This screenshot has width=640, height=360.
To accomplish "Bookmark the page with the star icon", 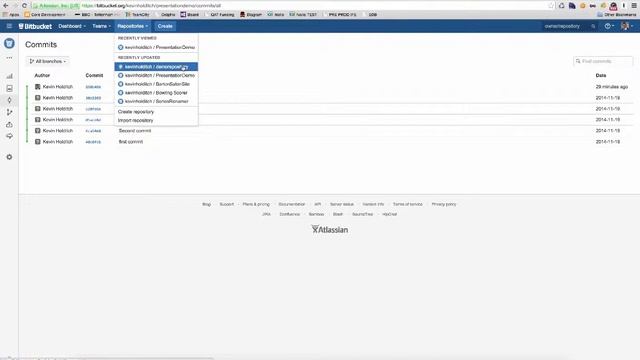I will [551, 6].
